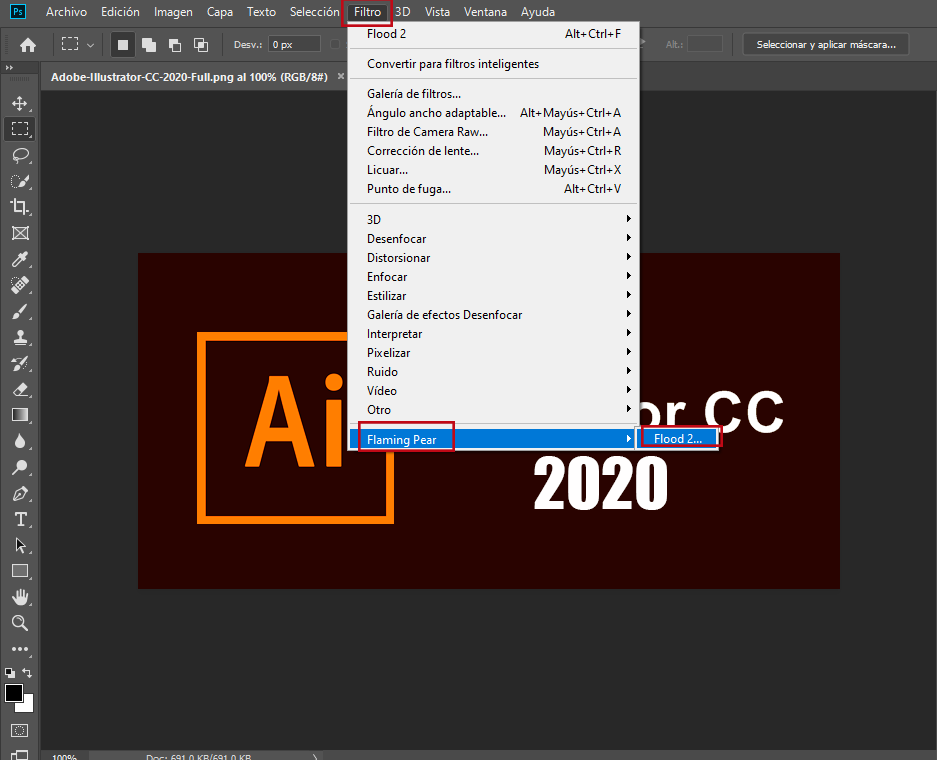This screenshot has width=937, height=760.
Task: Select the Lasso tool
Action: [x=20, y=155]
